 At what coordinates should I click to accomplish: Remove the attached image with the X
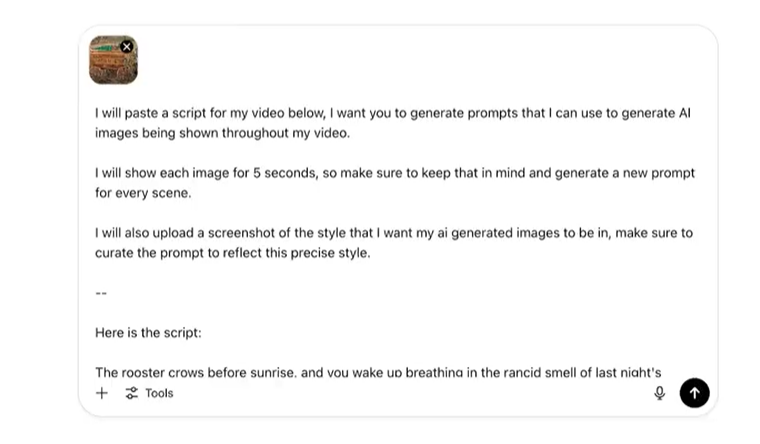(127, 46)
